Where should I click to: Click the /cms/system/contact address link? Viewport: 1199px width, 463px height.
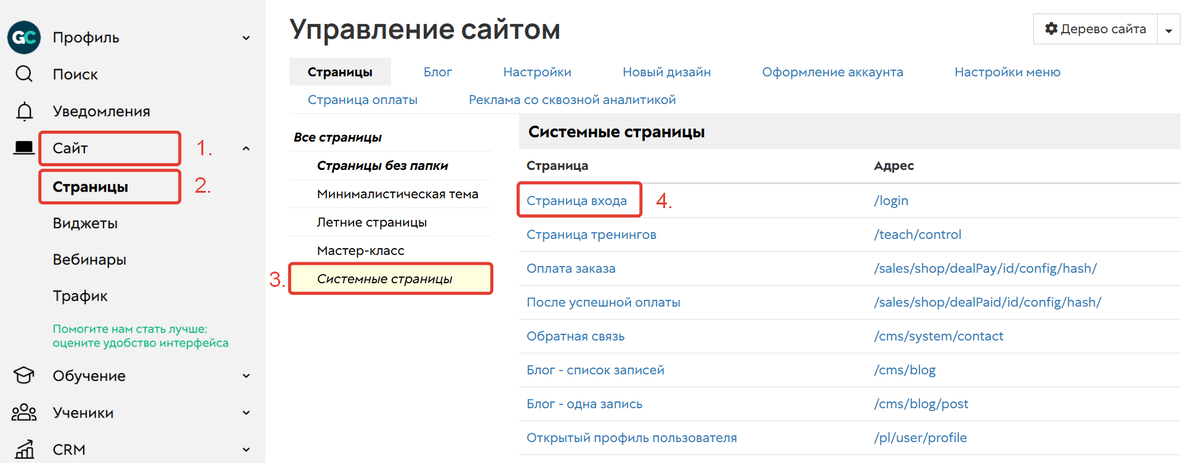point(938,336)
